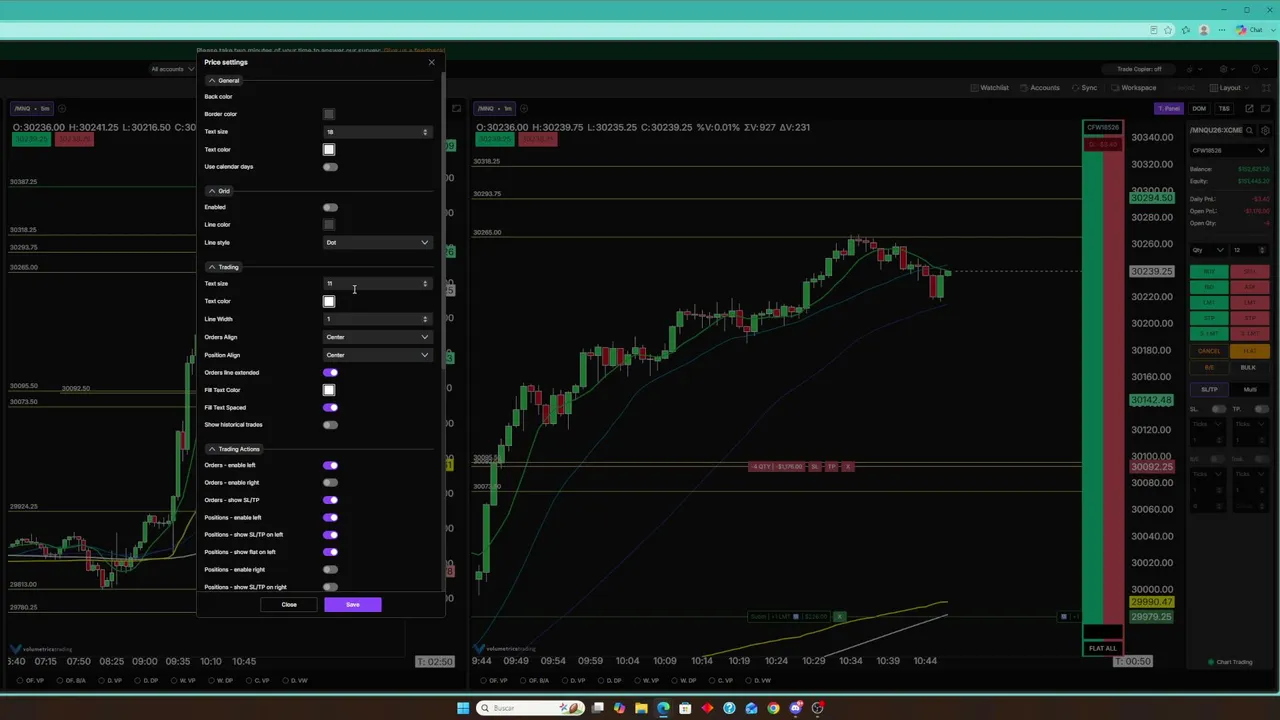Open the settings gear in top bar
1280x720 pixels.
[x=1224, y=69]
